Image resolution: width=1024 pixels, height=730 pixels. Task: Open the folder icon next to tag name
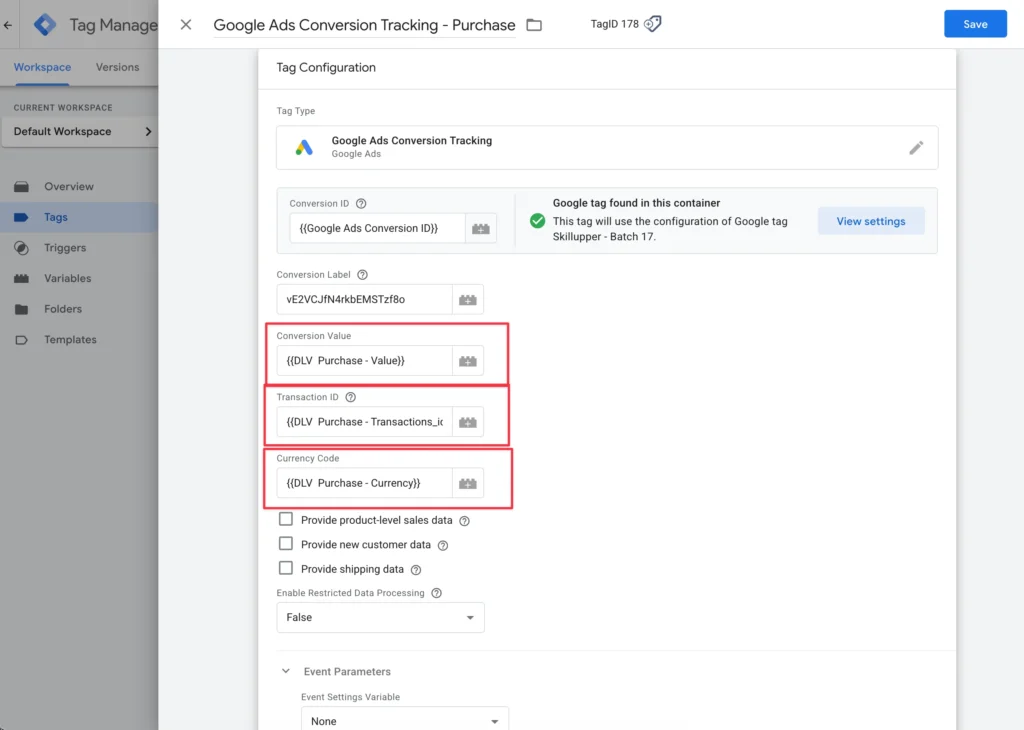[x=534, y=25]
